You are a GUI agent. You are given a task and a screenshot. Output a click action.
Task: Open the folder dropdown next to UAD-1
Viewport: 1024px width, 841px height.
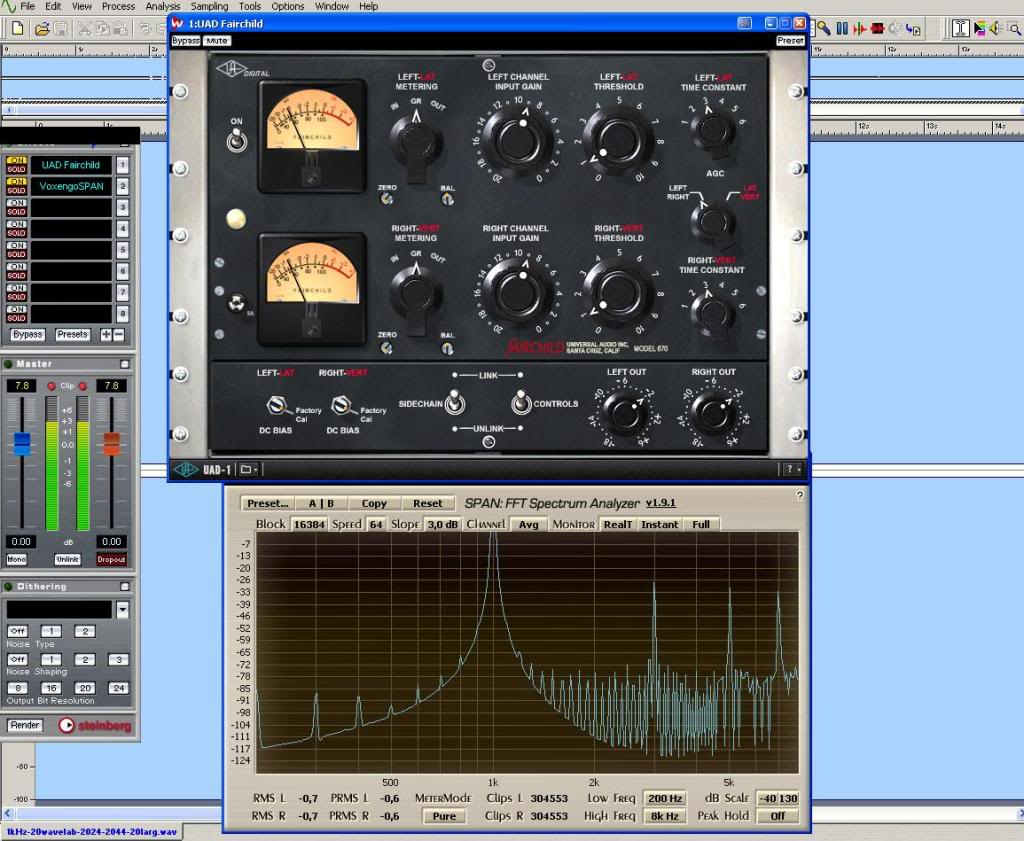point(249,469)
